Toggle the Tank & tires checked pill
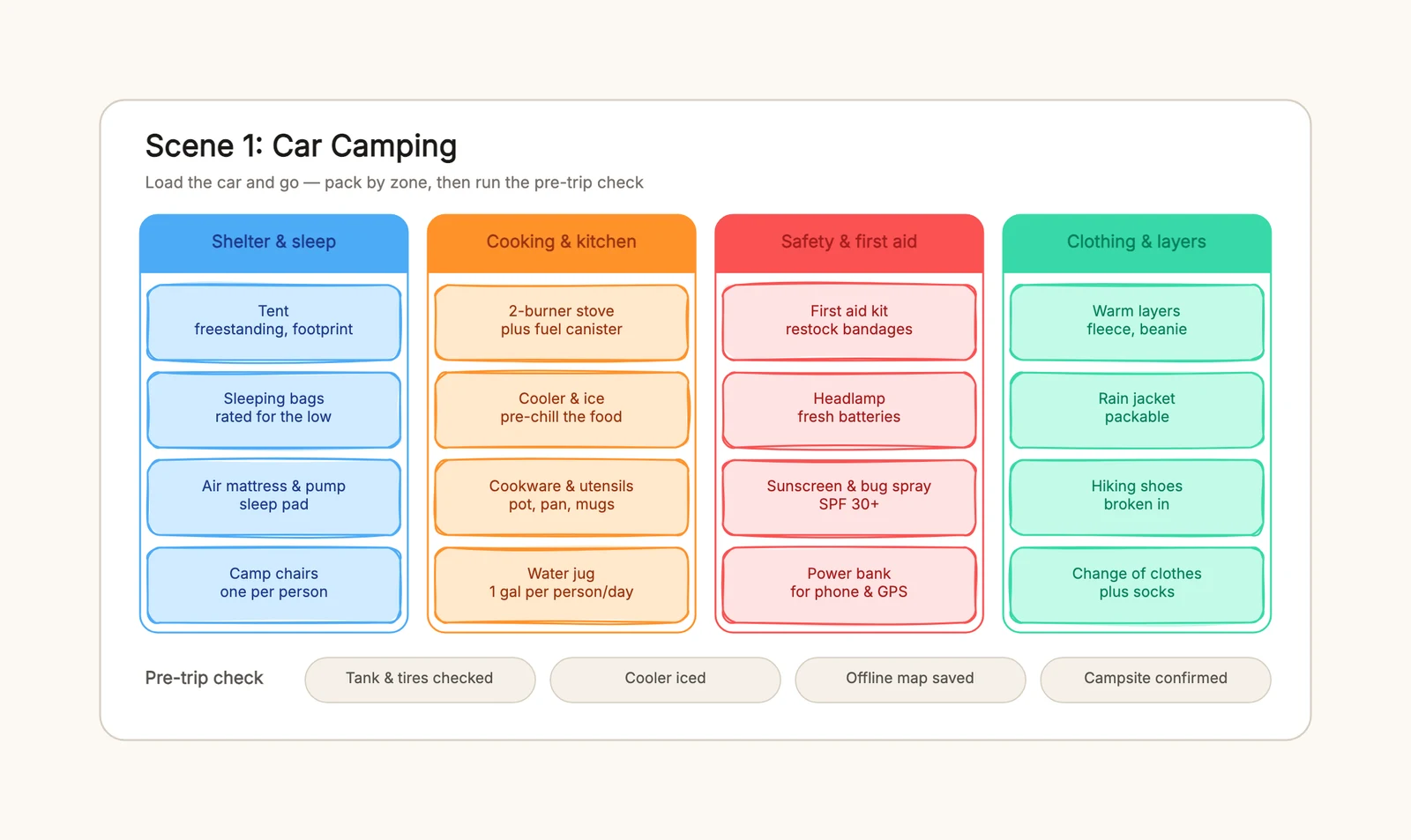The height and width of the screenshot is (840, 1411). click(x=420, y=679)
